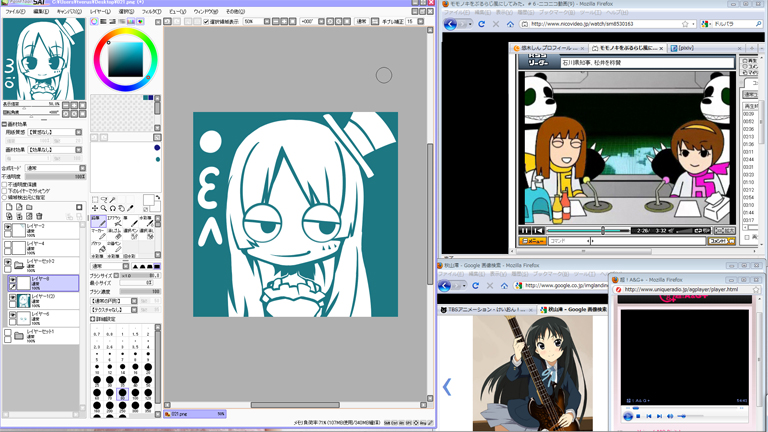Swap foreground and background colors
The image size is (768, 432).
point(158,197)
